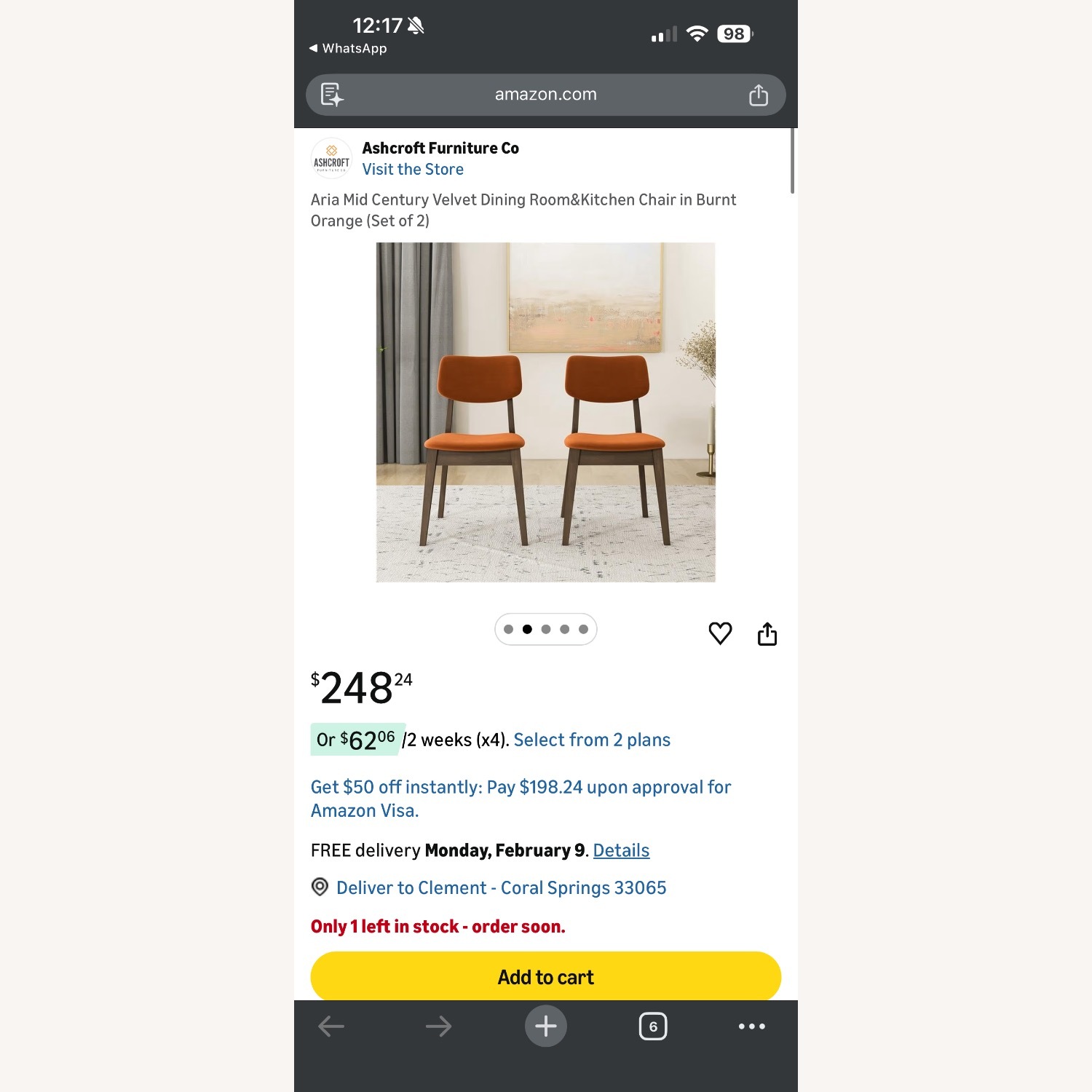Tap the amazon.com address field
Viewport: 1092px width, 1092px height.
pos(546,95)
